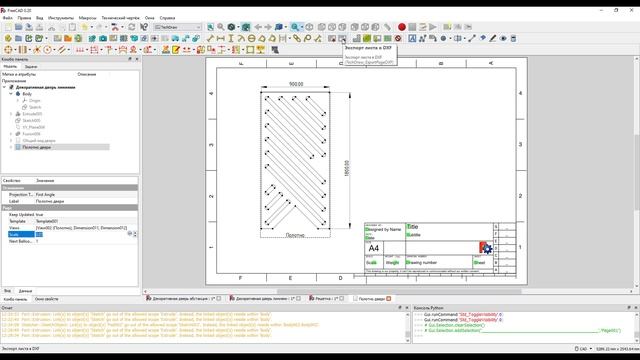The image size is (640, 360).
Task: Click the What's This help cursor icon
Action: click(144, 27)
